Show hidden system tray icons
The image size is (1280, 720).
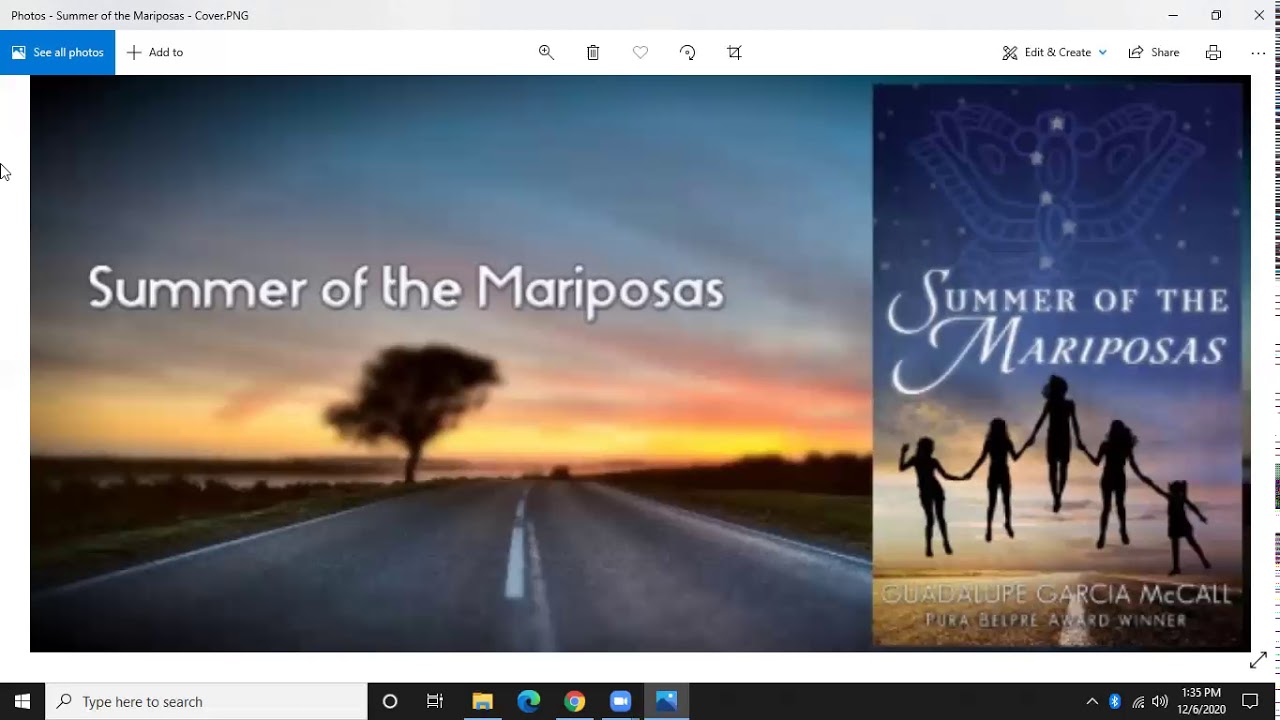pyautogui.click(x=1092, y=701)
